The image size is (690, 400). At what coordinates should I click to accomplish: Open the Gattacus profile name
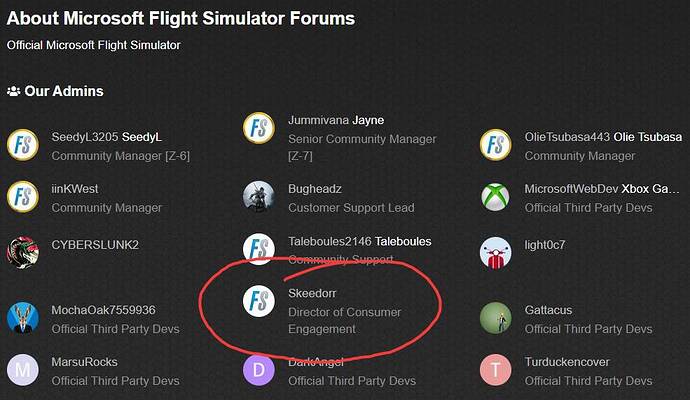point(548,310)
